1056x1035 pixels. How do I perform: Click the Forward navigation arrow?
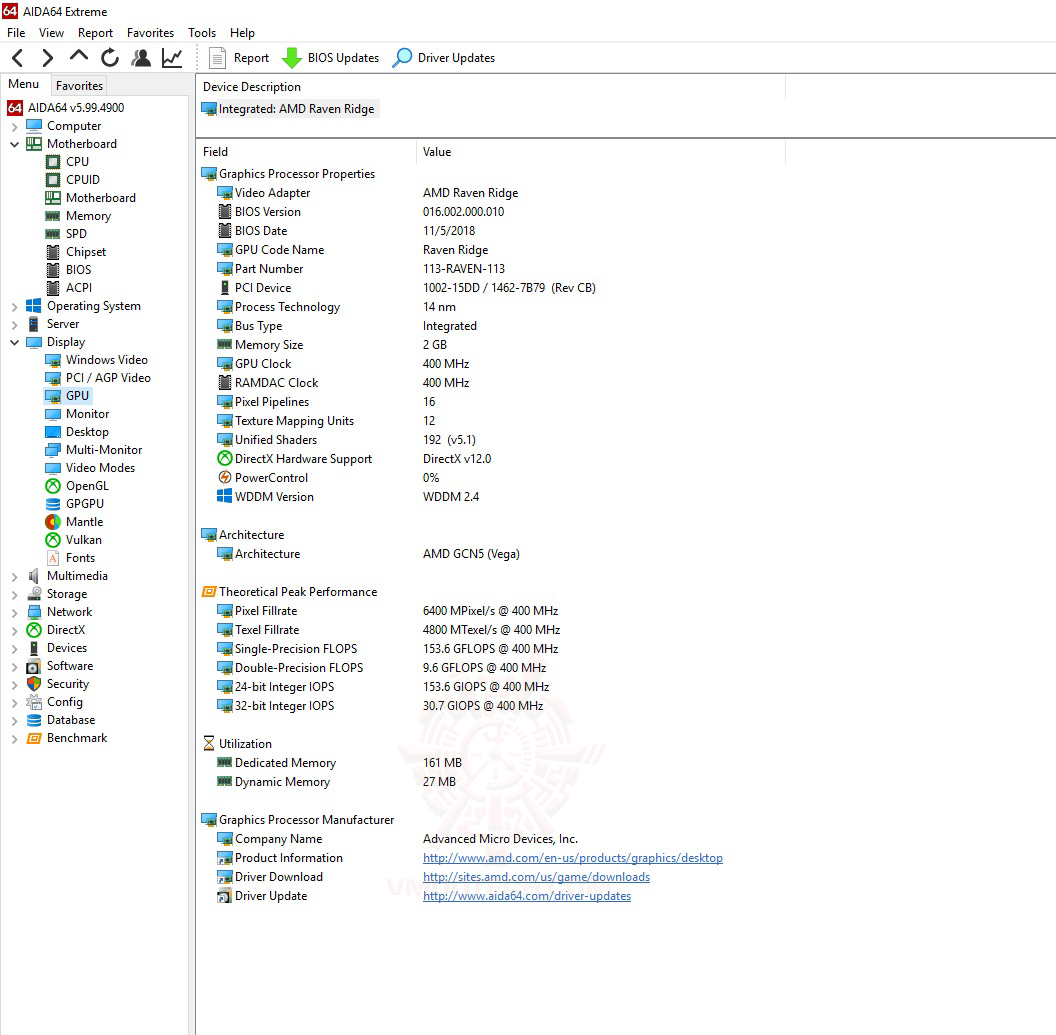pyautogui.click(x=47, y=58)
